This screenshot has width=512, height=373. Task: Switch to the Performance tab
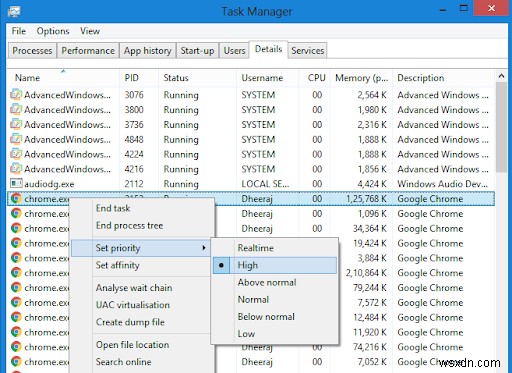[x=88, y=51]
